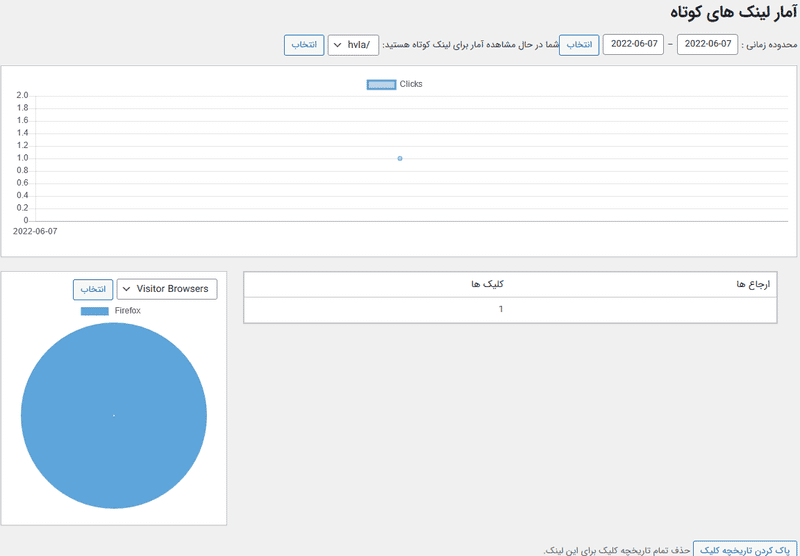Viewport: 800px width, 556px height.
Task: Click the ارجاع ها column header
Action: click(x=753, y=285)
